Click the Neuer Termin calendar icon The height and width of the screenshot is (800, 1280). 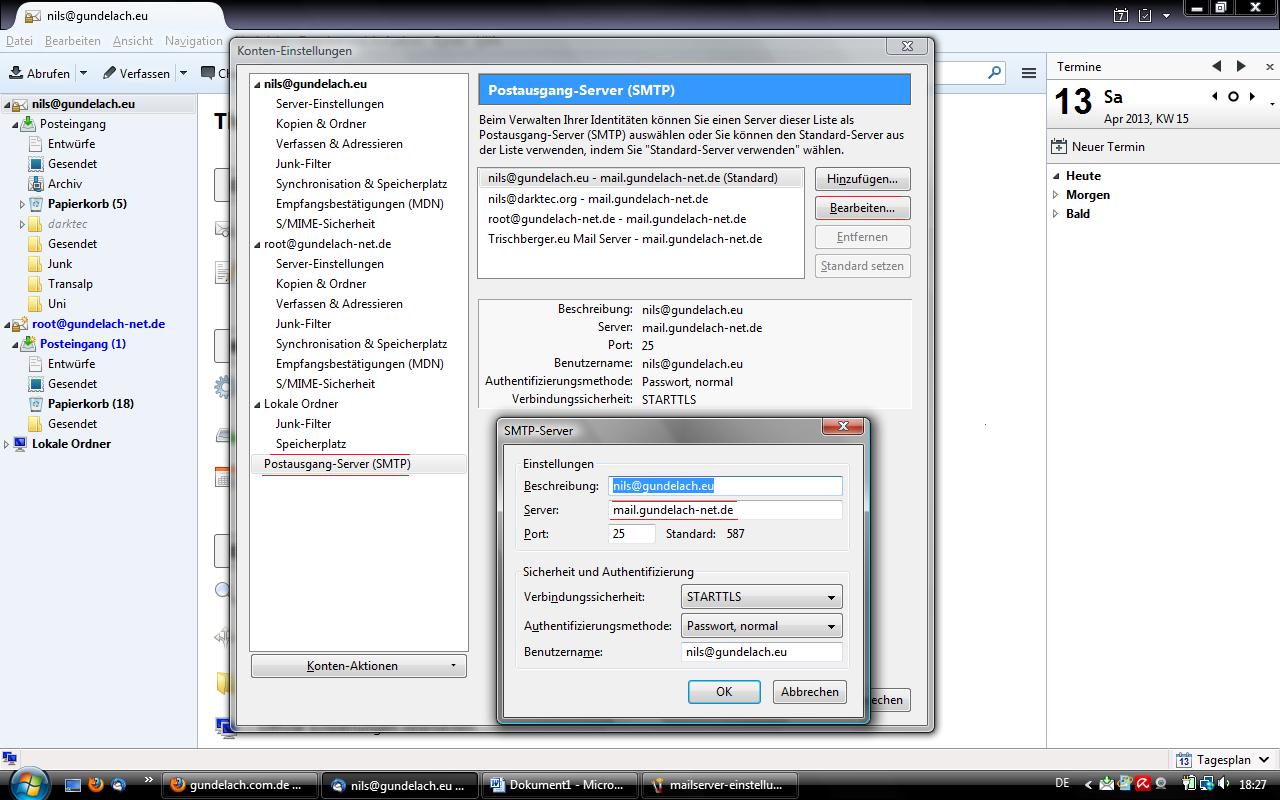1059,146
